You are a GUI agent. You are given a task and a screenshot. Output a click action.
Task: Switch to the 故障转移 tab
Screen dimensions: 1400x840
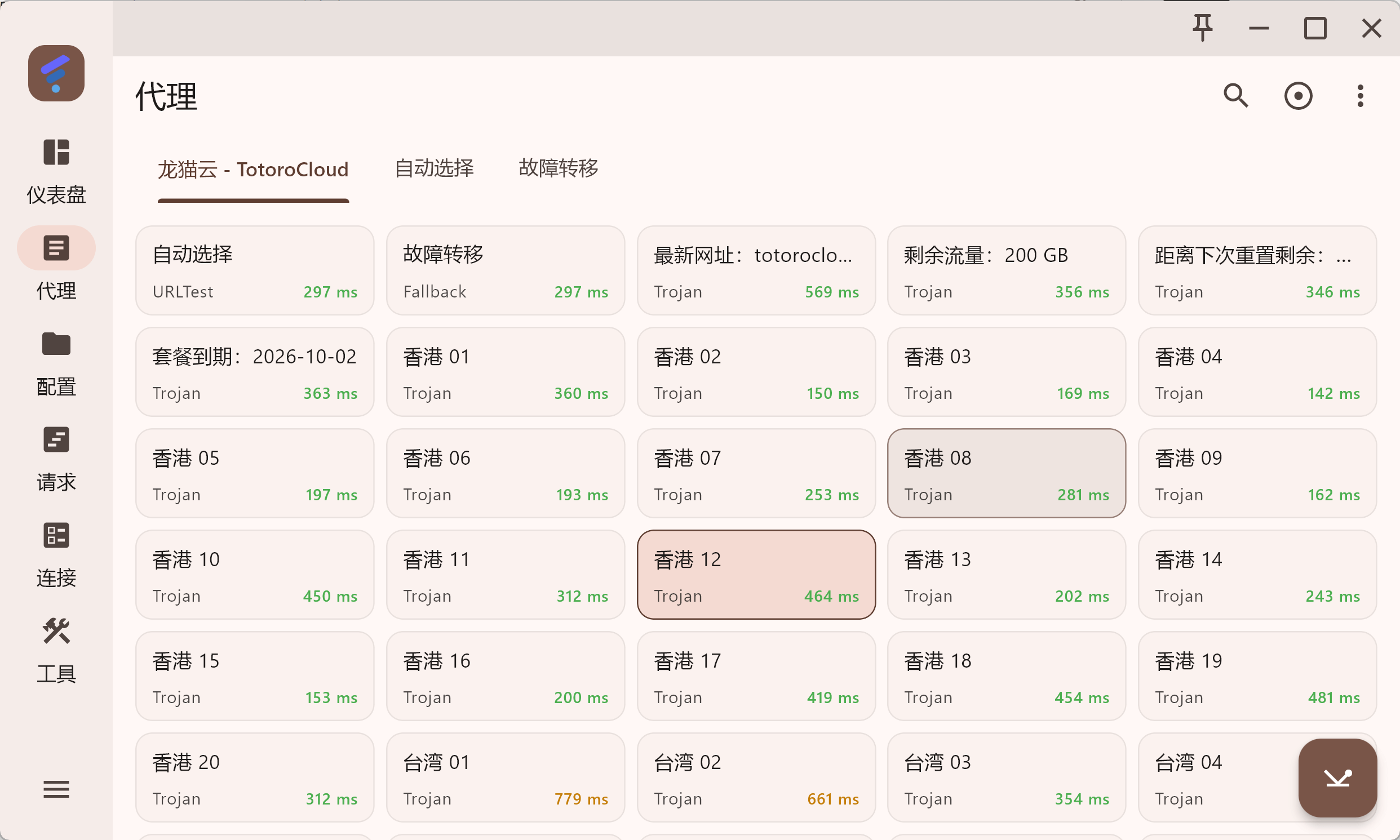click(558, 168)
